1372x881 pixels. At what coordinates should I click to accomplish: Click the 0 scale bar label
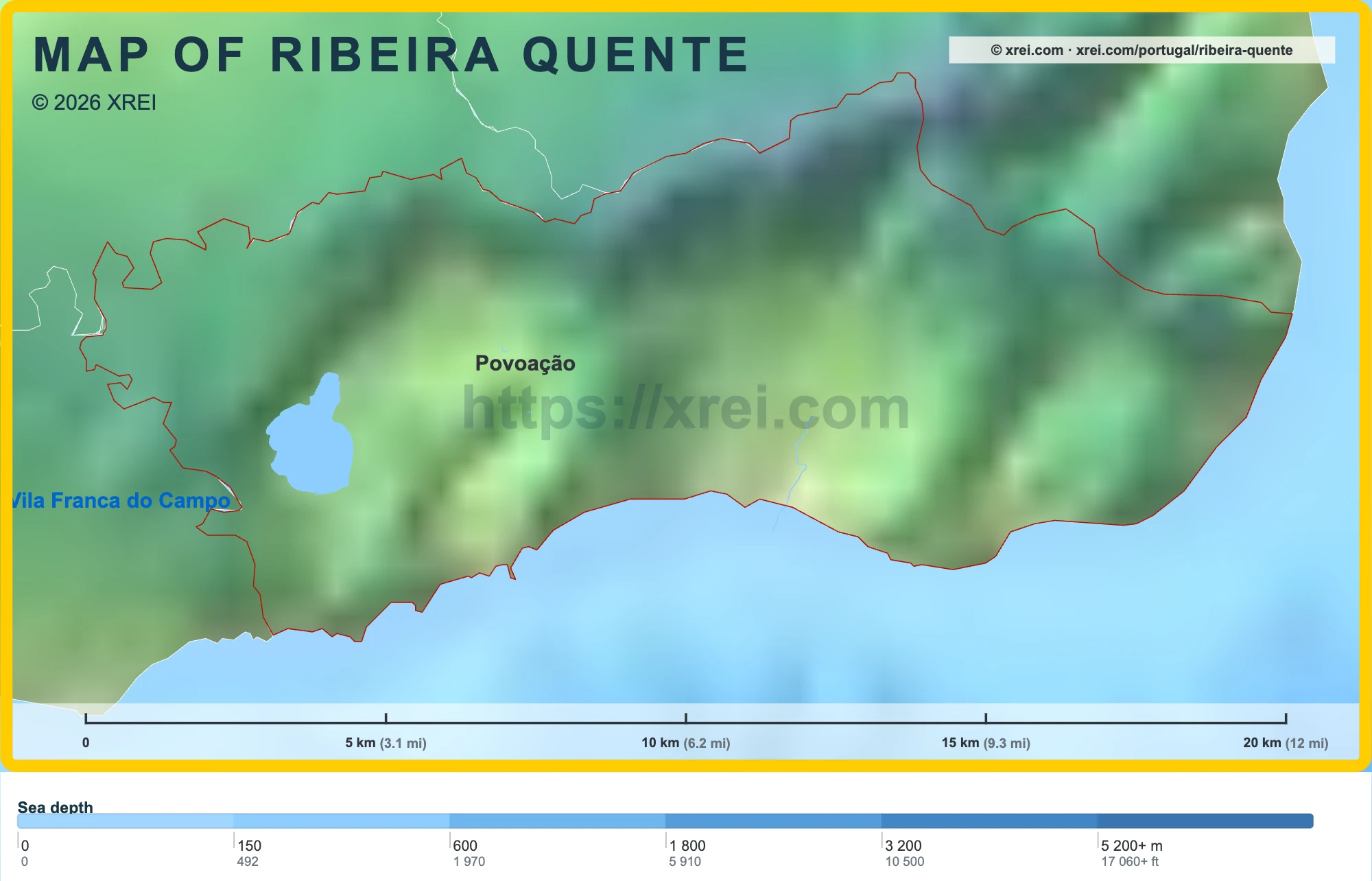[x=86, y=742]
